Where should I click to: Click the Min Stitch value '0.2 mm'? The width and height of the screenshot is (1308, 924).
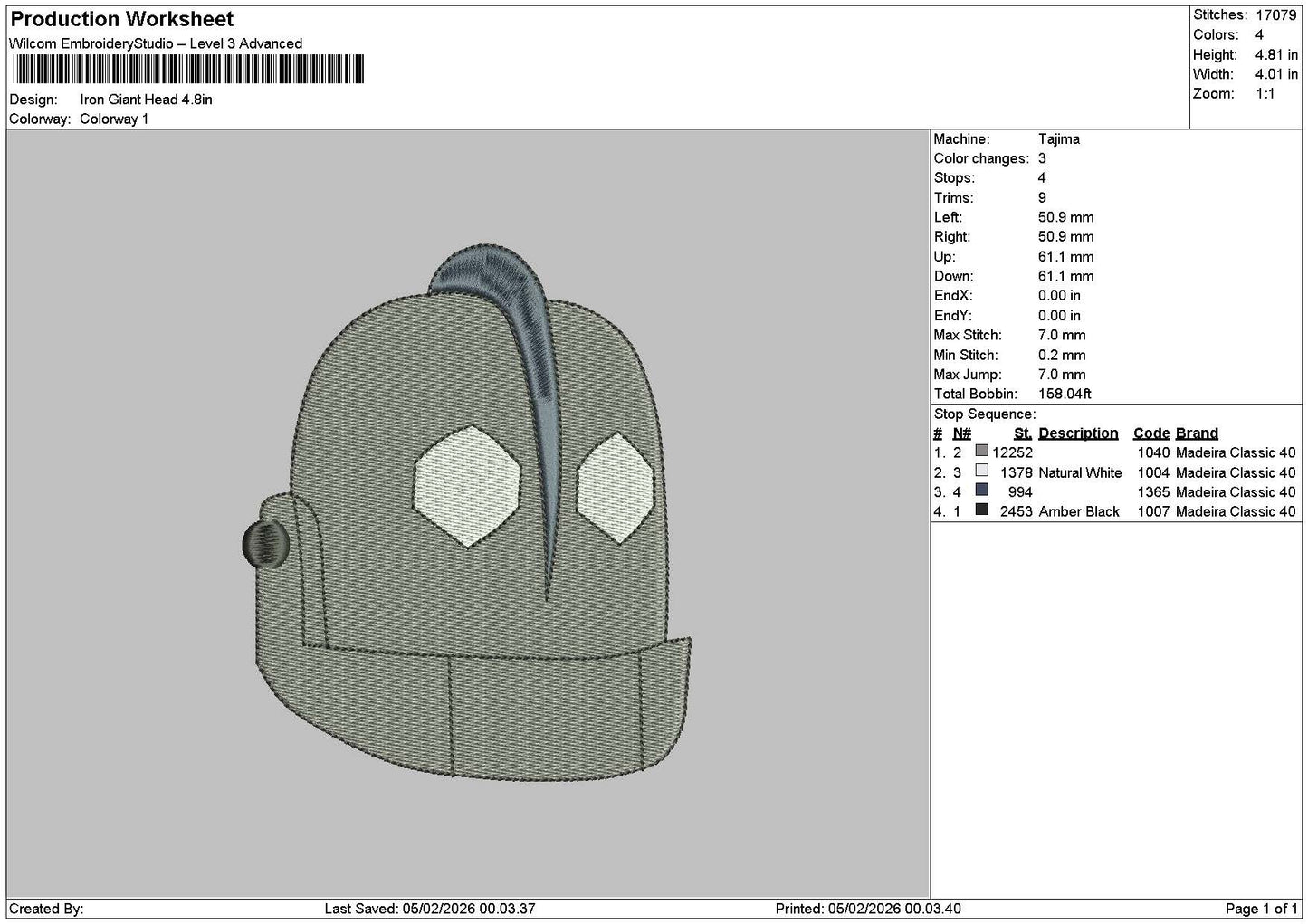click(1061, 356)
